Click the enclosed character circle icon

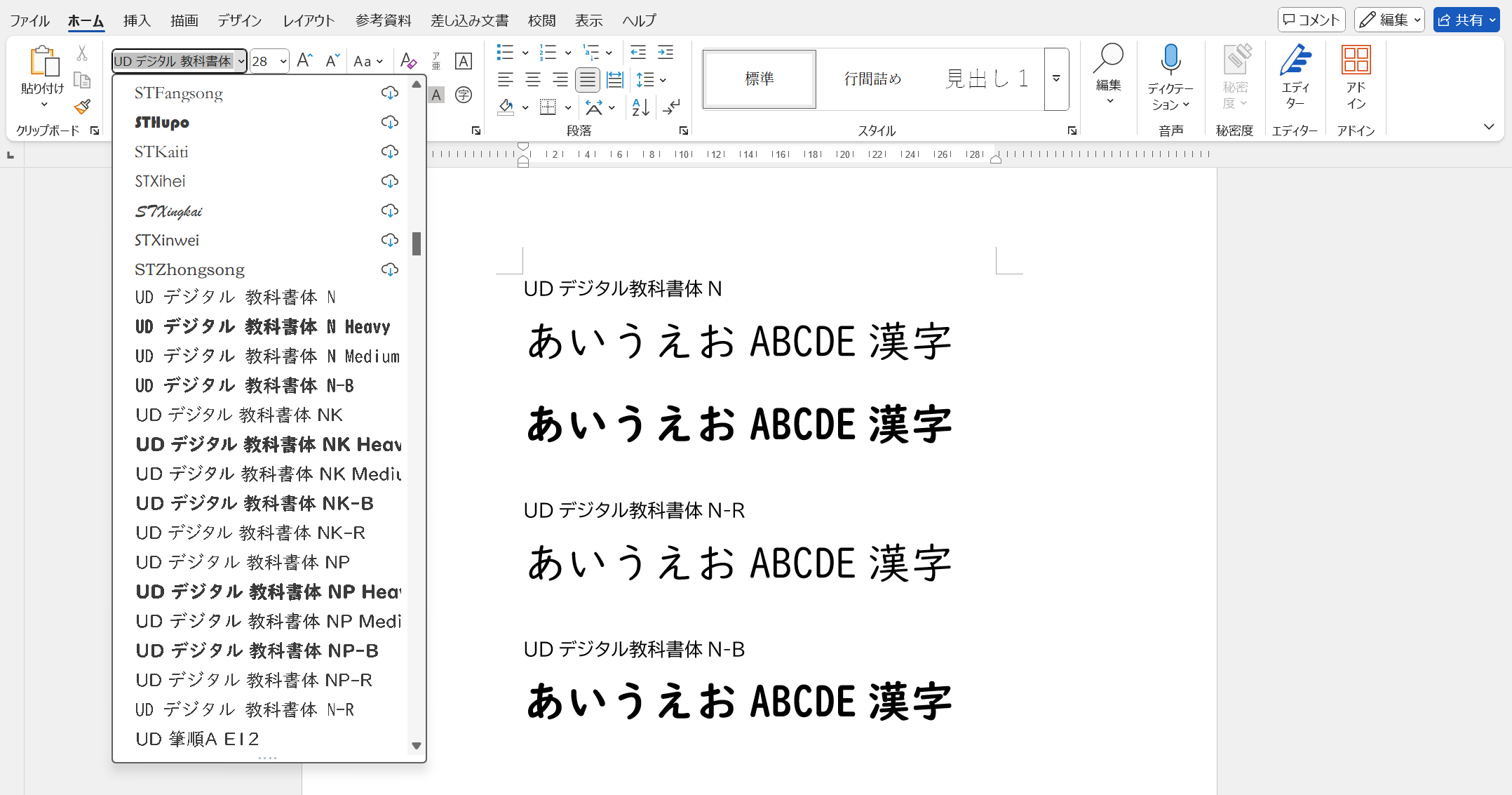[464, 94]
